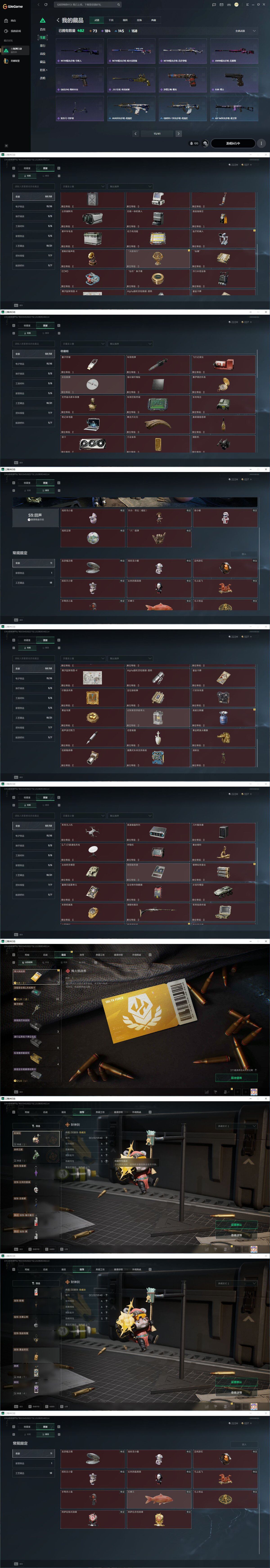Click the 游戏运行中 button
The width and height of the screenshot is (270, 1568).
233,144
